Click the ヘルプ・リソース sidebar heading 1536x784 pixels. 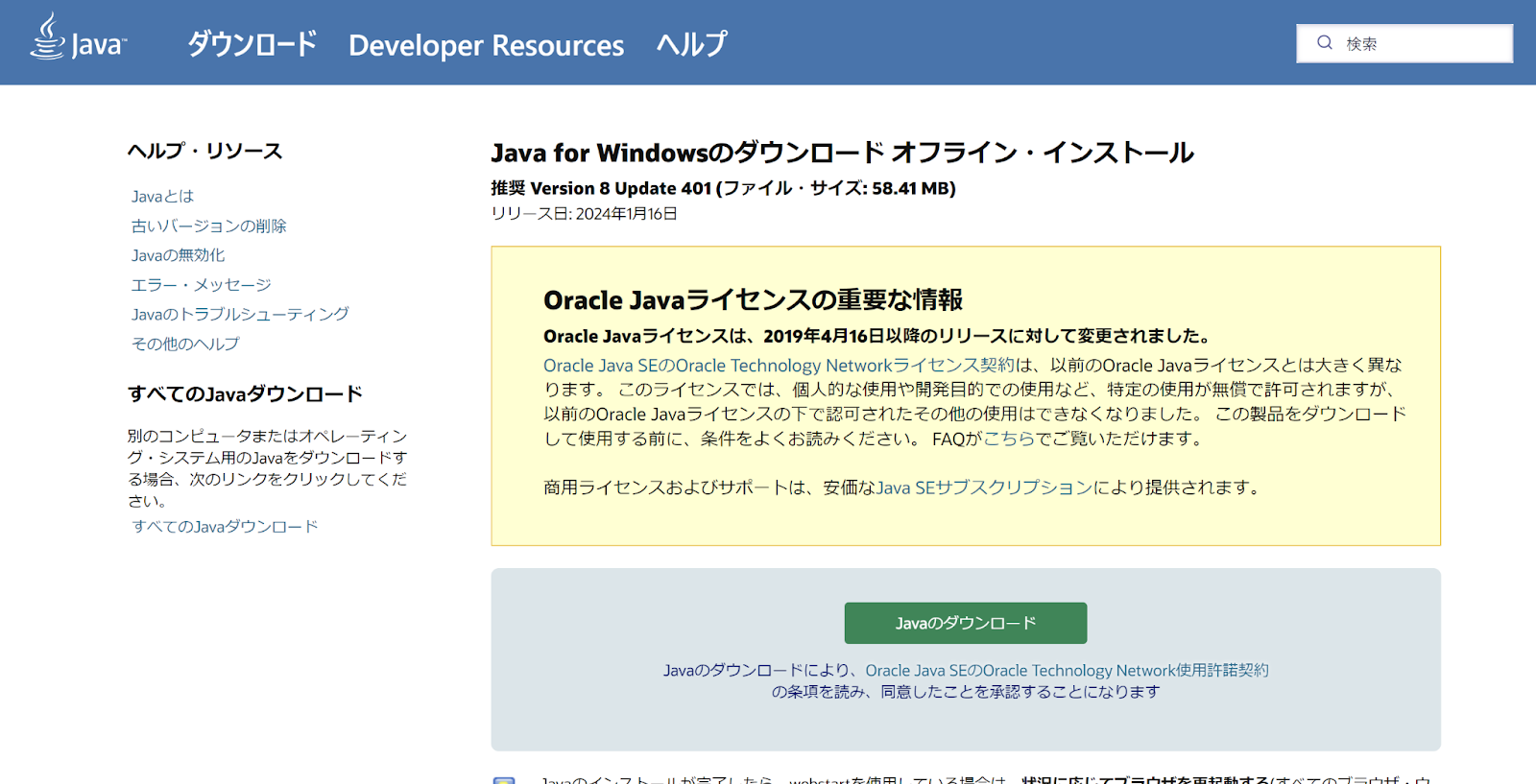click(x=205, y=151)
